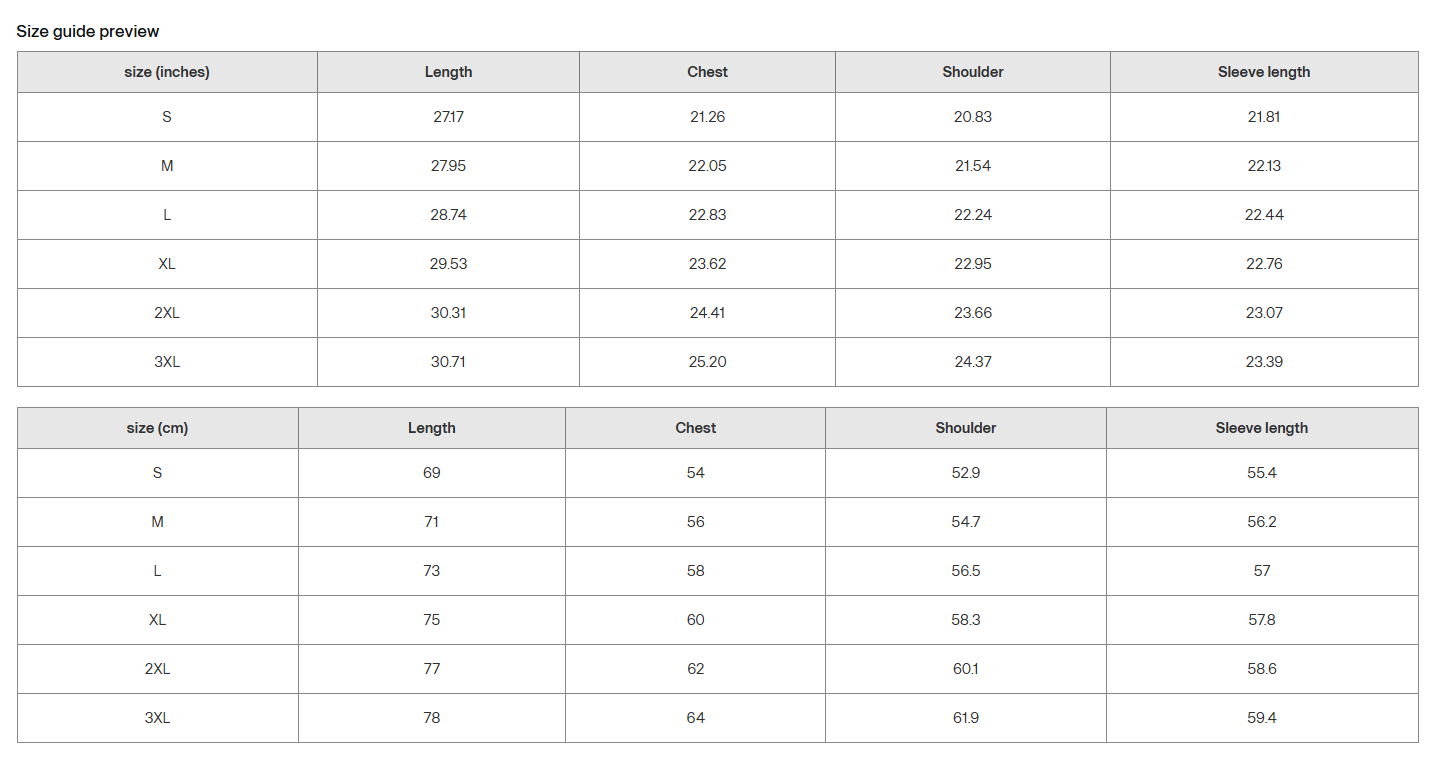Select the 'size (inches)' column header
Viewport: 1436px width, 764px height.
point(167,72)
